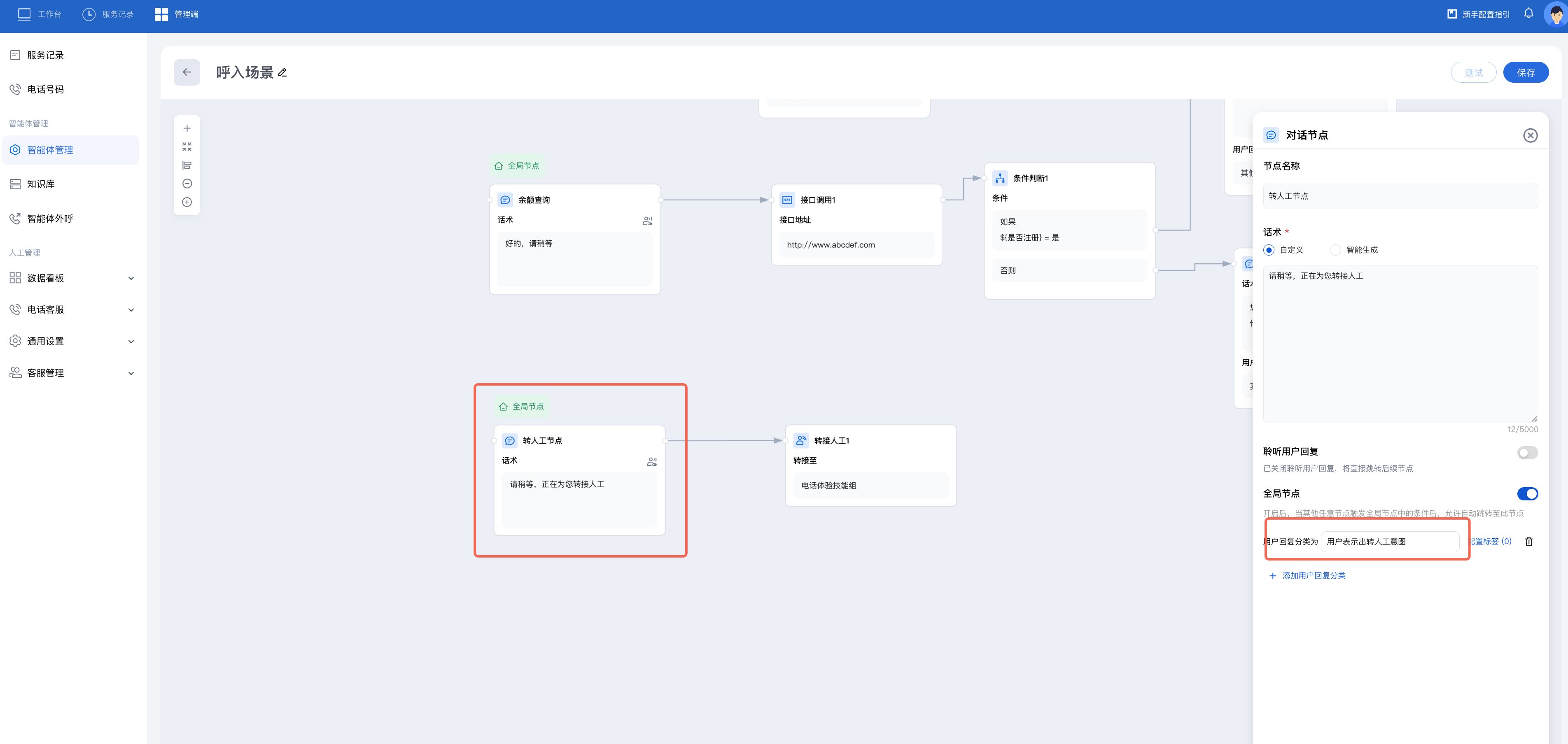Open 知识库 in the sidebar

click(x=41, y=184)
